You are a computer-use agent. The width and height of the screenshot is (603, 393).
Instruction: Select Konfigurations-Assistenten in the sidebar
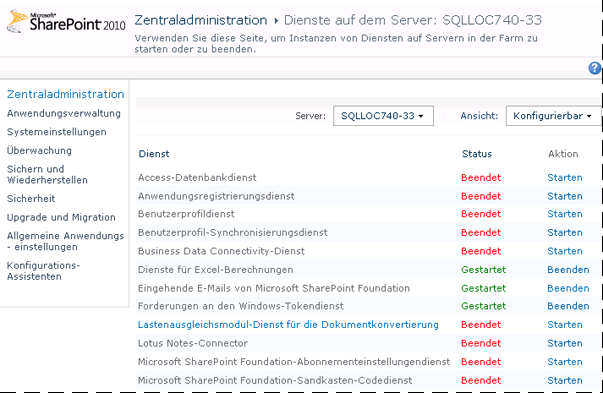[x=43, y=271]
